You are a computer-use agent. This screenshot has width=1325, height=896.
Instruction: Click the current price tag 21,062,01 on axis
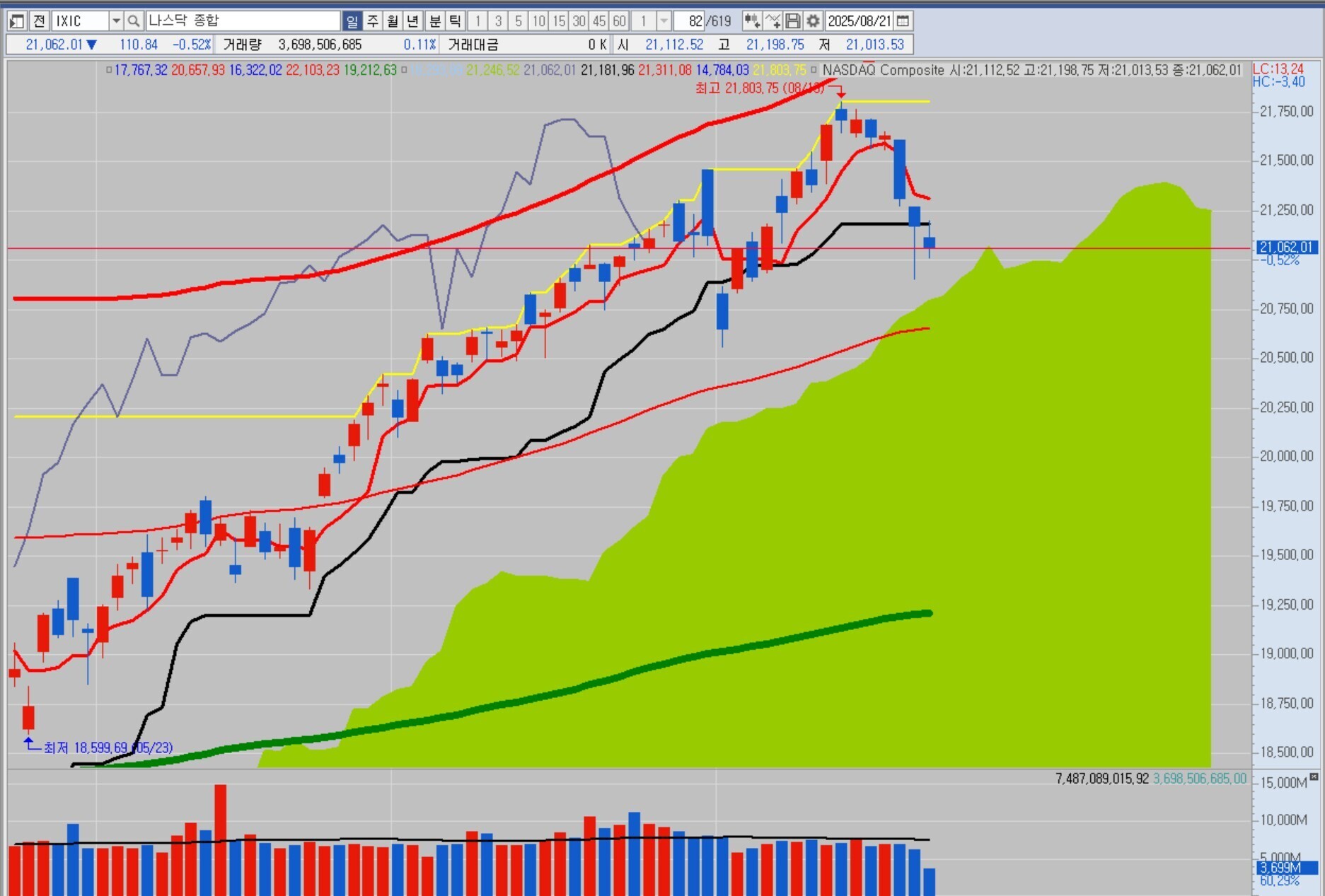1286,247
